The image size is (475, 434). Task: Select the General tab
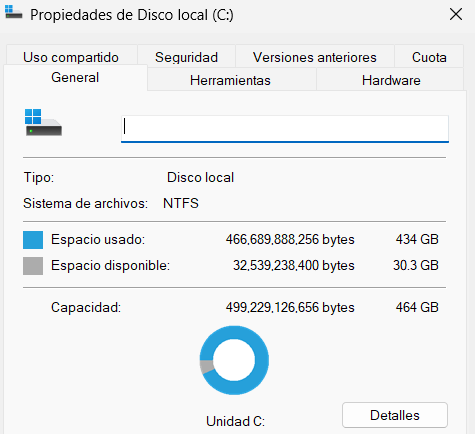click(x=75, y=77)
